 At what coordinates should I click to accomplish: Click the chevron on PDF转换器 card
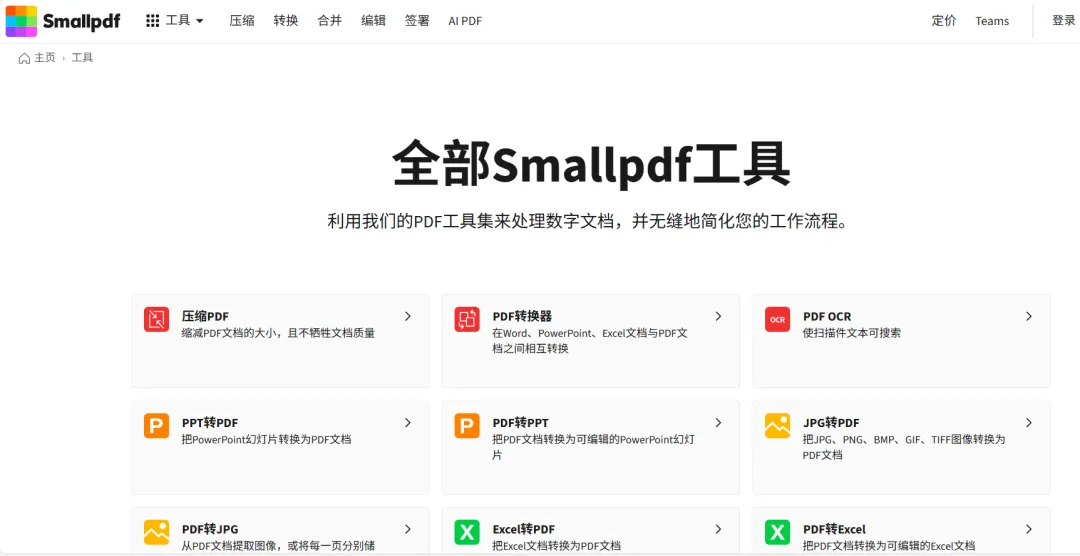click(718, 316)
